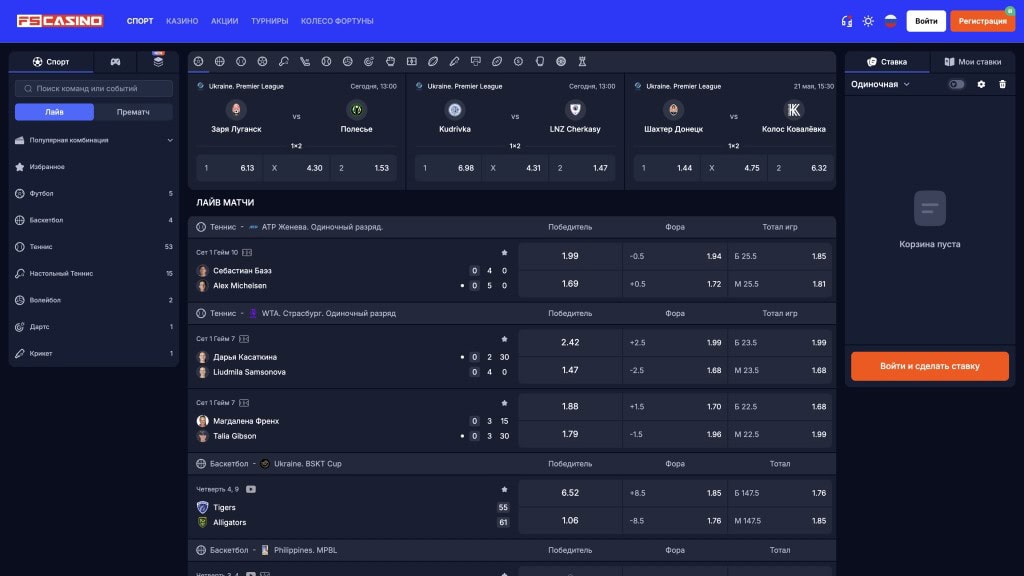Favorite the Магдалена Френх match star
The width and height of the screenshot is (1024, 576).
click(504, 403)
